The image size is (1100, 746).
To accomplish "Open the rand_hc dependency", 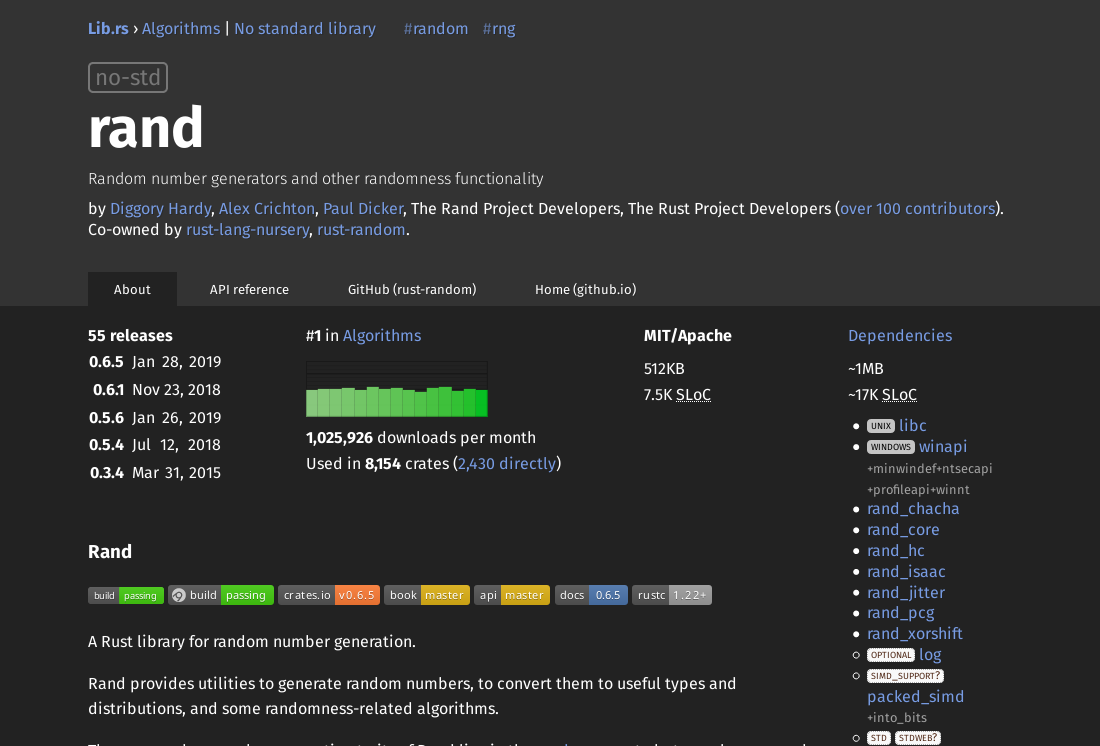I will (x=896, y=551).
